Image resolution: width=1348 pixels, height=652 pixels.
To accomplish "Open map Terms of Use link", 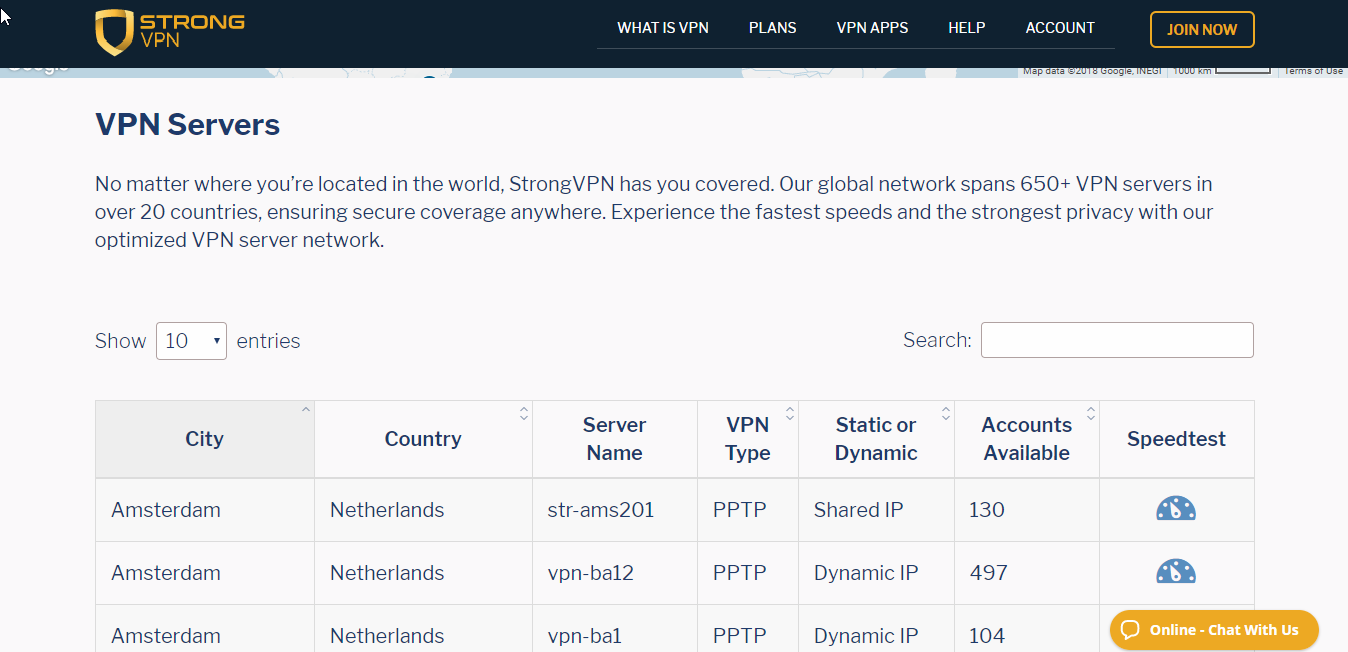I will [1313, 71].
